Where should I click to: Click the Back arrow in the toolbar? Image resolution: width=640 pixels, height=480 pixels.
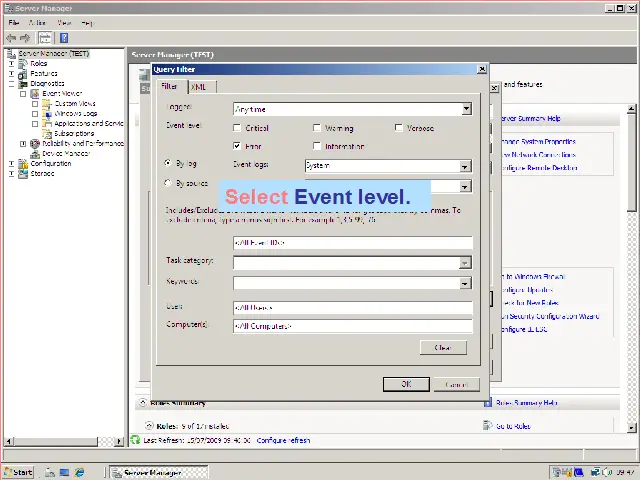tap(11, 37)
